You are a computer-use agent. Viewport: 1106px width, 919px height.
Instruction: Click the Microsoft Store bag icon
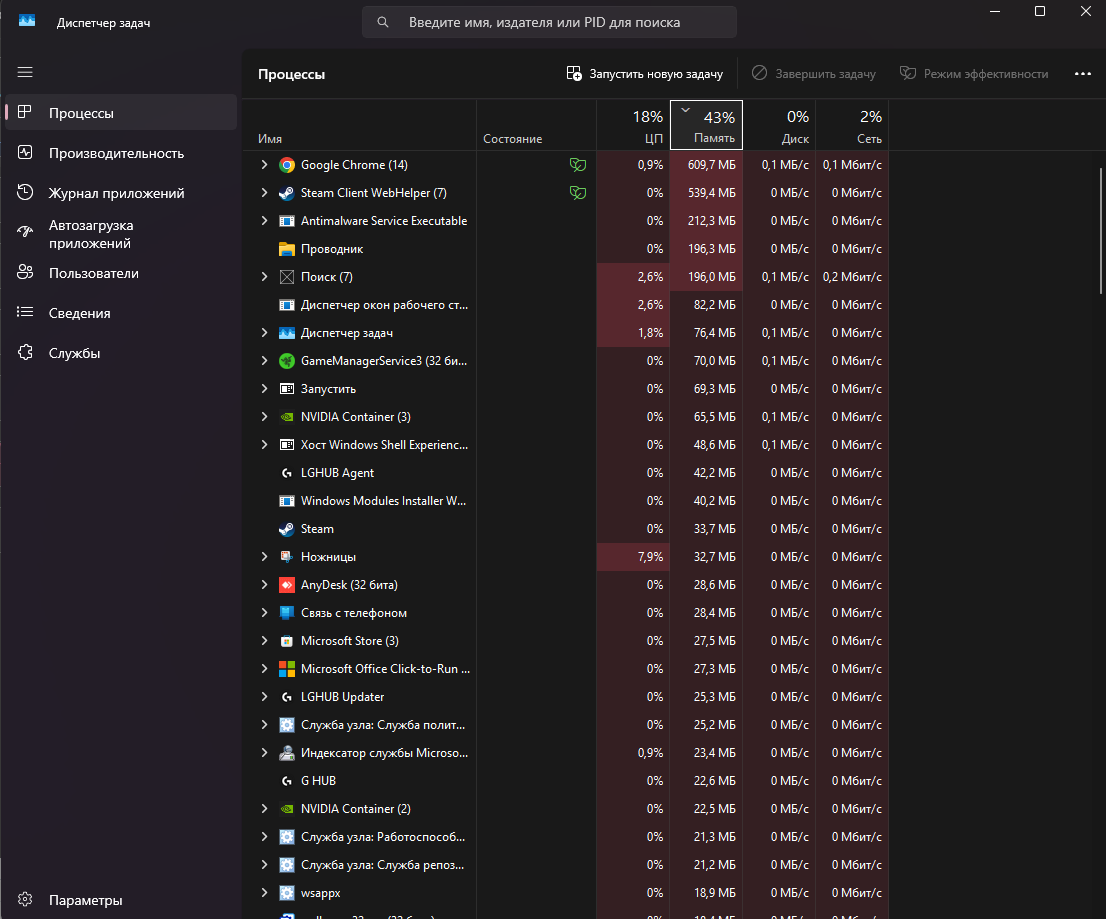pyautogui.click(x=286, y=641)
